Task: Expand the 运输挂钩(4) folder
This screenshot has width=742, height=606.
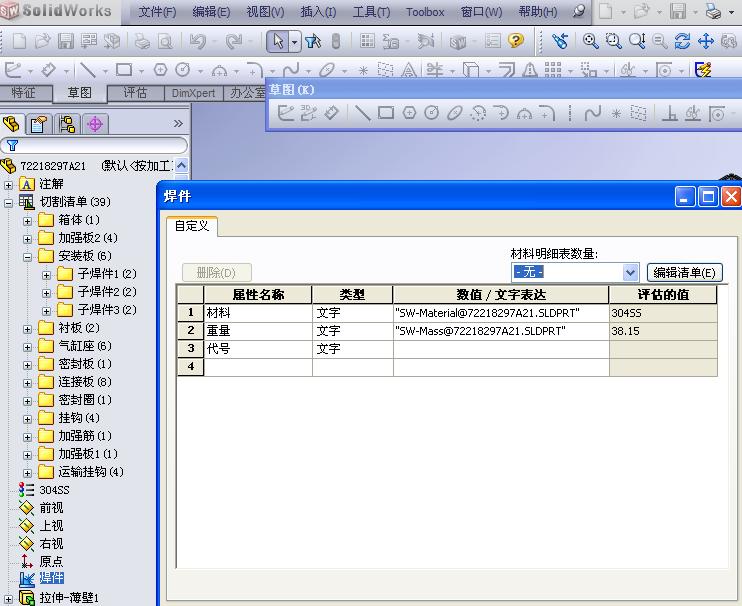Action: 27,473
